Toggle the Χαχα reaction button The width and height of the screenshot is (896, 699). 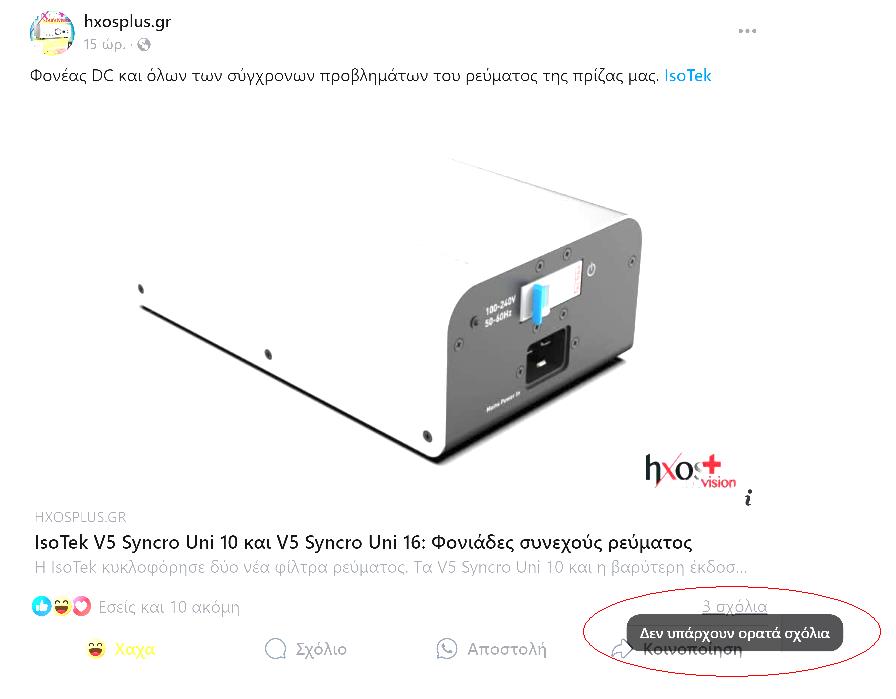tap(121, 649)
